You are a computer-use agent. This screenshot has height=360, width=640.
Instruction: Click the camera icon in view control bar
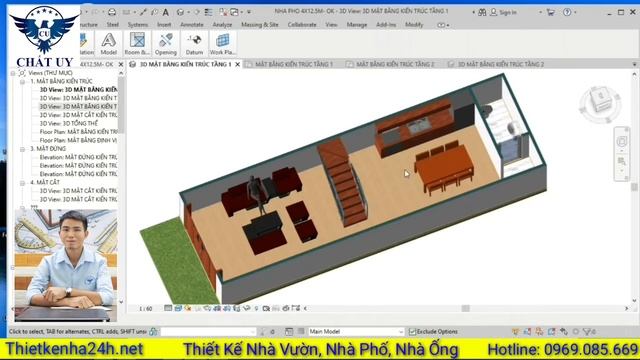pos(266,308)
